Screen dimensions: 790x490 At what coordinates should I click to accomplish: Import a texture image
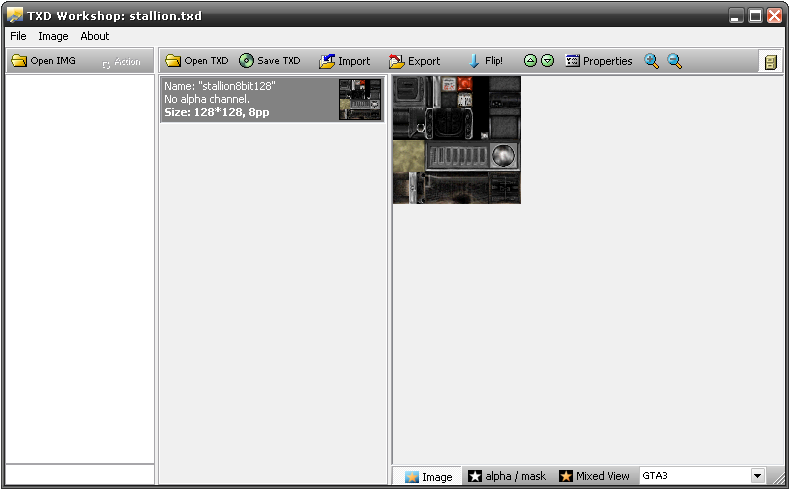[345, 61]
